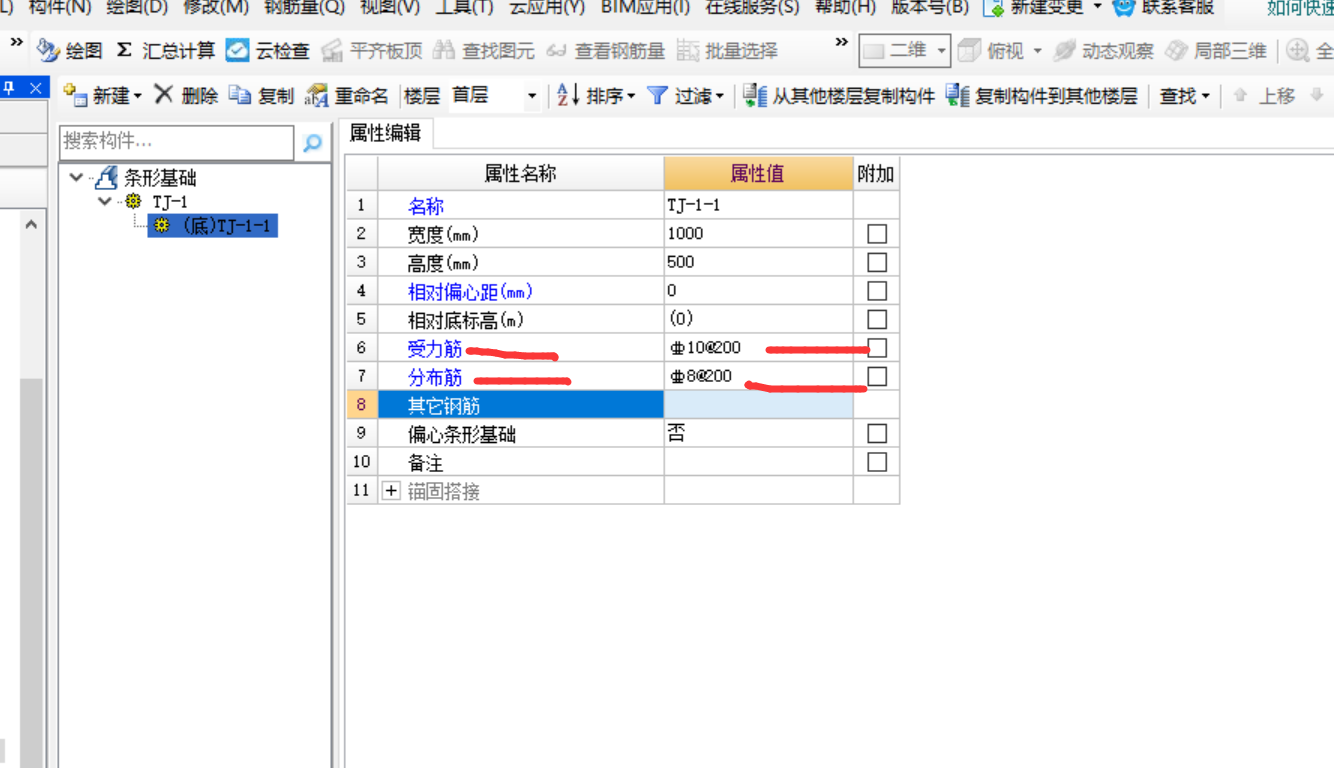Open the 帮助(H) menu
1334x768 pixels.
pos(846,7)
